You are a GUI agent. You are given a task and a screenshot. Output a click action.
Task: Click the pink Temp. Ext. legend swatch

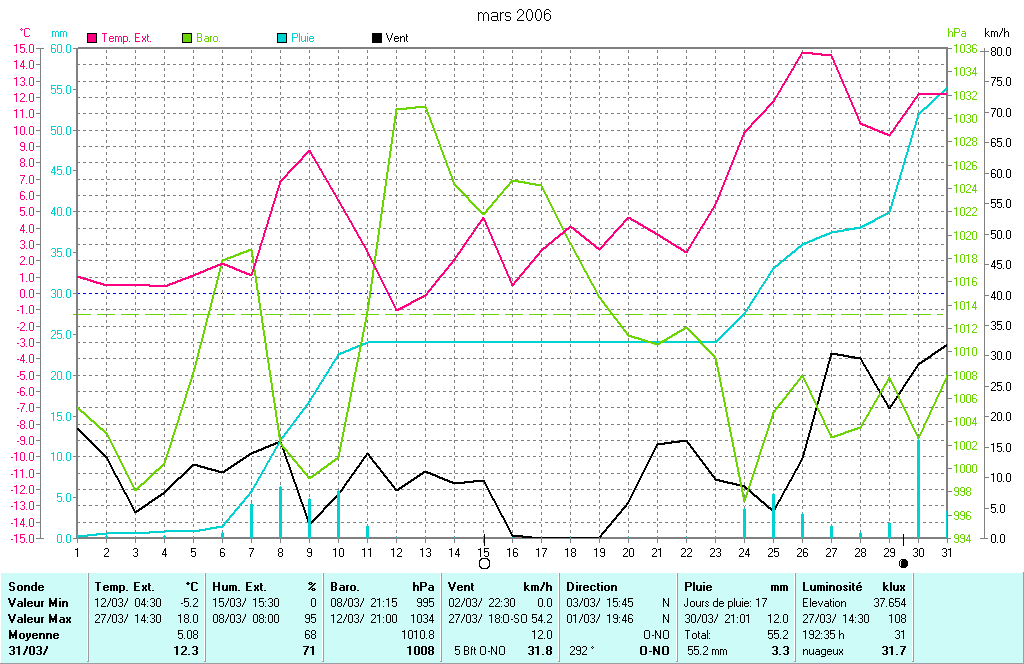click(94, 37)
